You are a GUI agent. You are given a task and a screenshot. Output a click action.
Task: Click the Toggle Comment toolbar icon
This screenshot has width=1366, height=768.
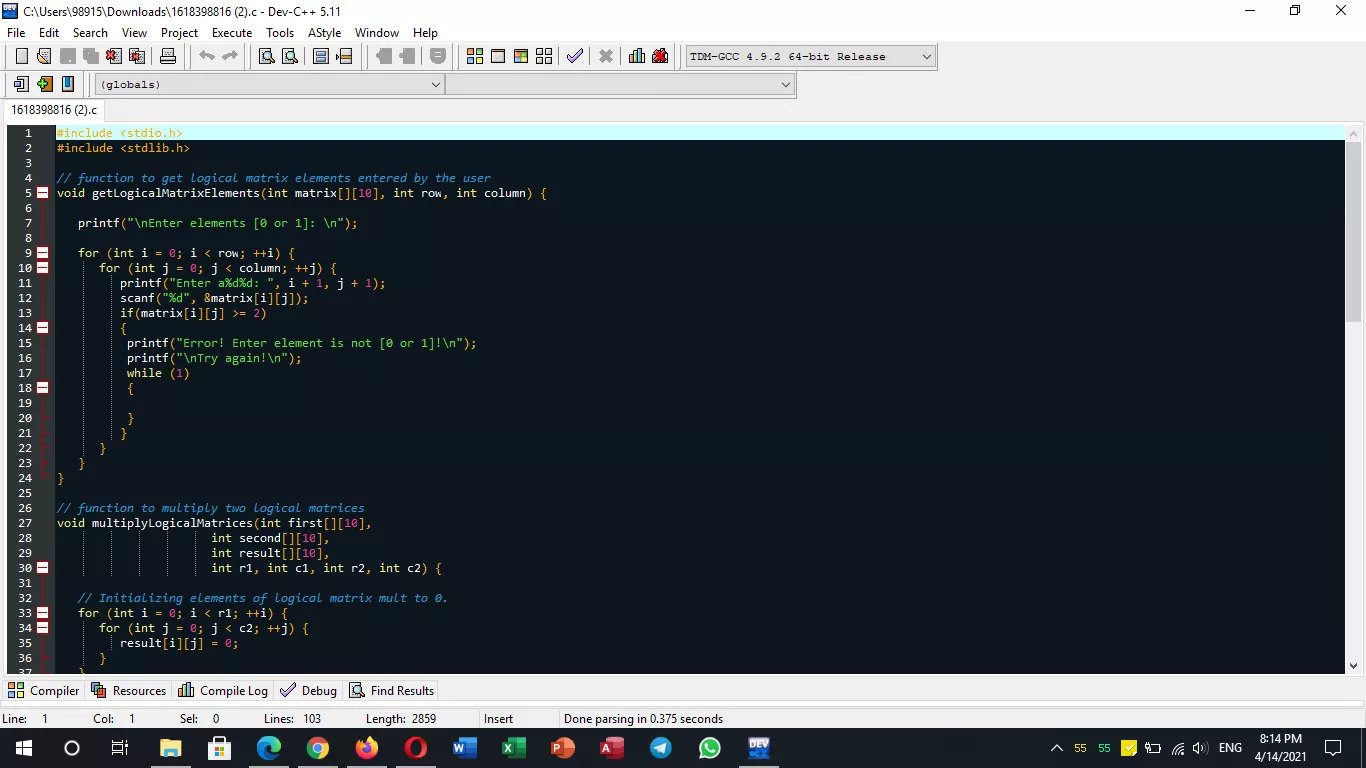[x=438, y=56]
